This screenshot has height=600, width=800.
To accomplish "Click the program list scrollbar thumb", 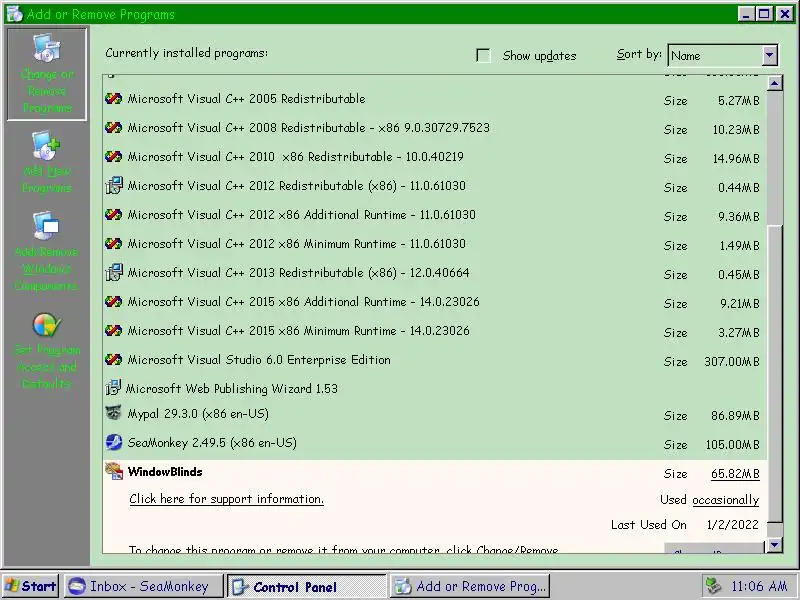I will pyautogui.click(x=774, y=374).
